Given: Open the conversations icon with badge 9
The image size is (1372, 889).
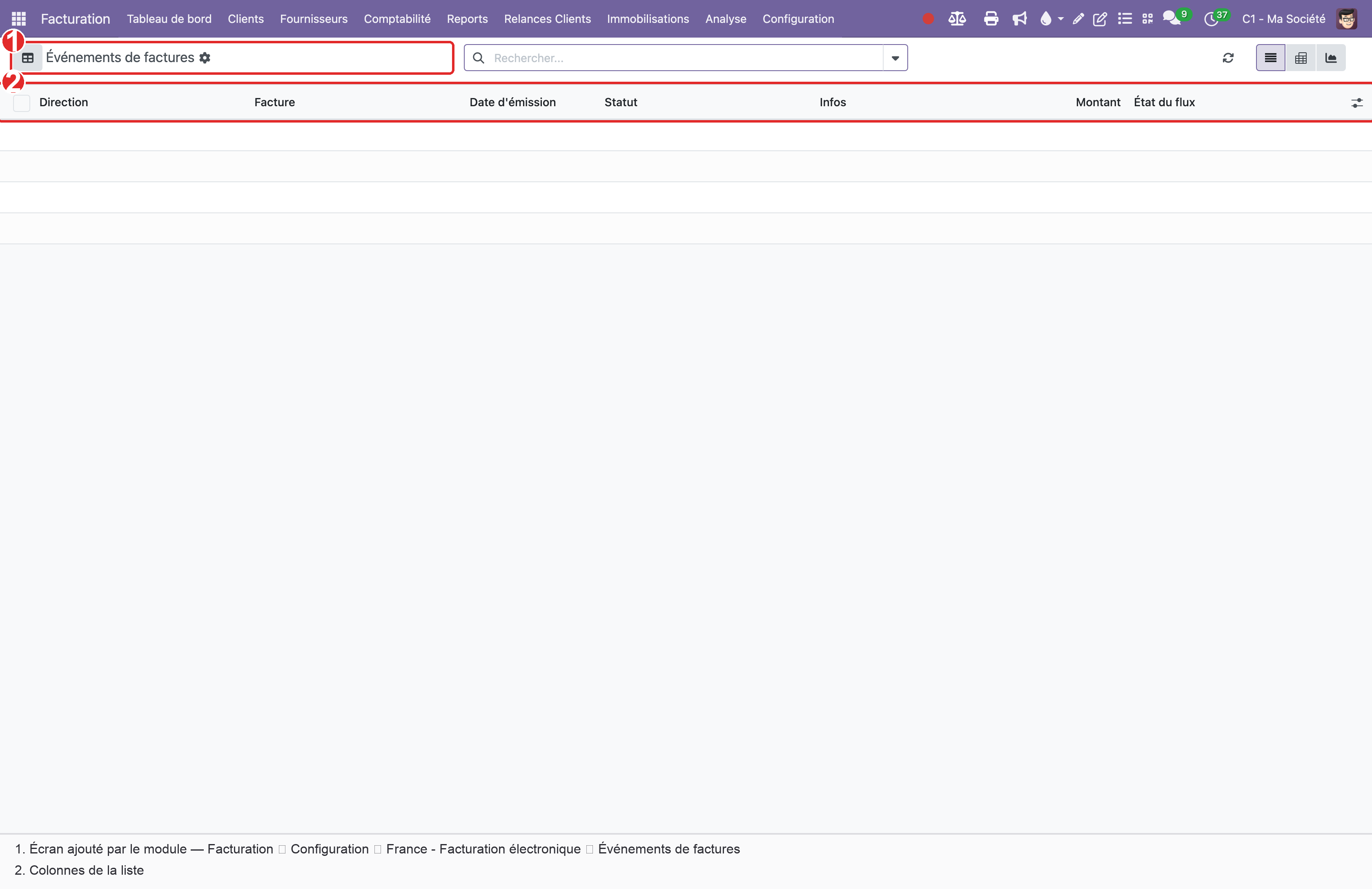Looking at the screenshot, I should coord(1174,18).
